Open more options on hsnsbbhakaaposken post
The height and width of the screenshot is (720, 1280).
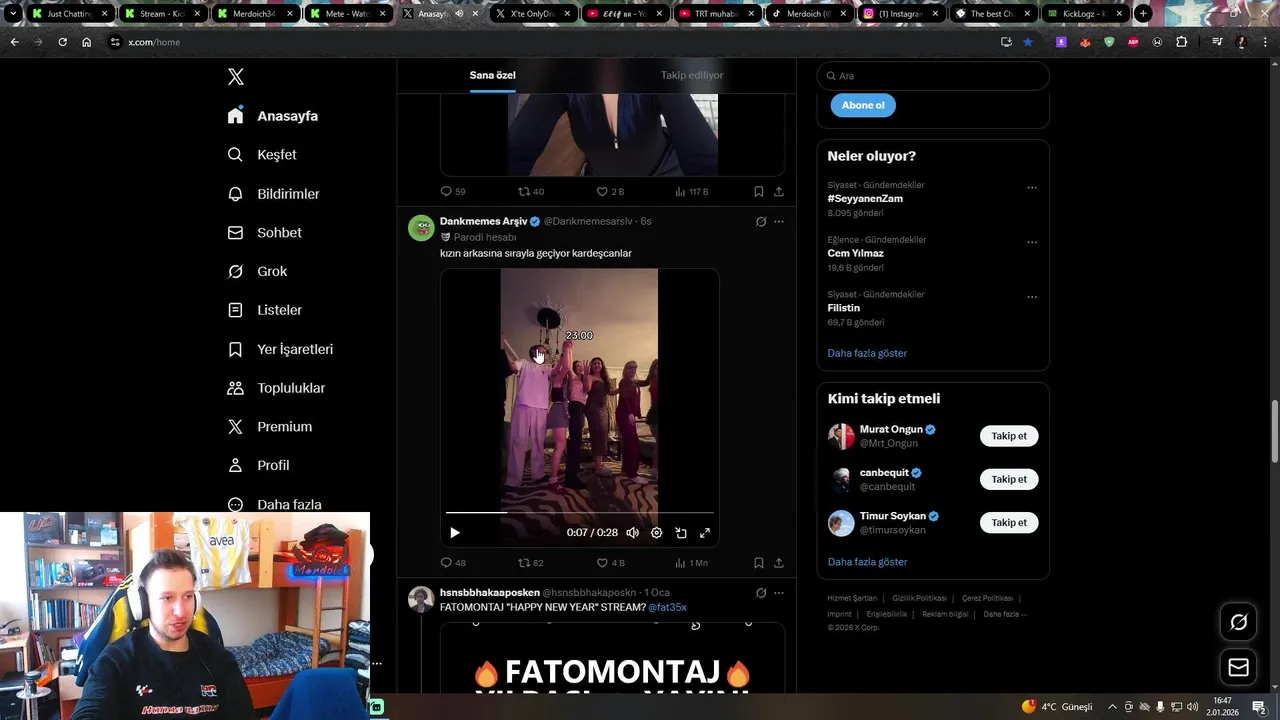pos(779,593)
